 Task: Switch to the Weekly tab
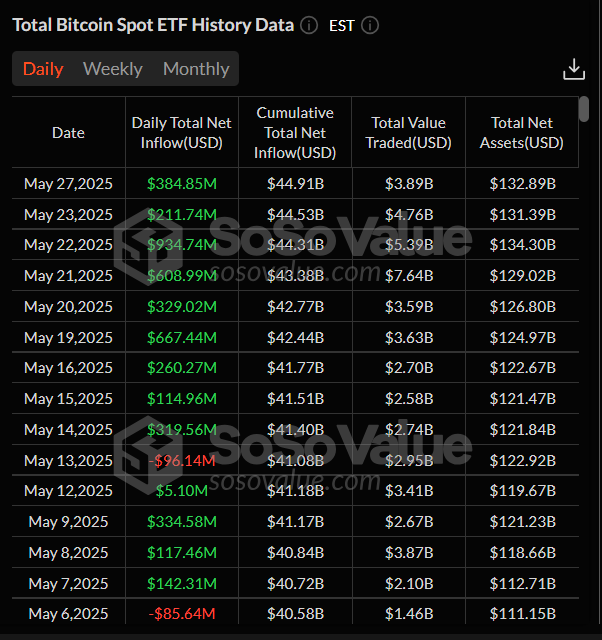pyautogui.click(x=113, y=69)
